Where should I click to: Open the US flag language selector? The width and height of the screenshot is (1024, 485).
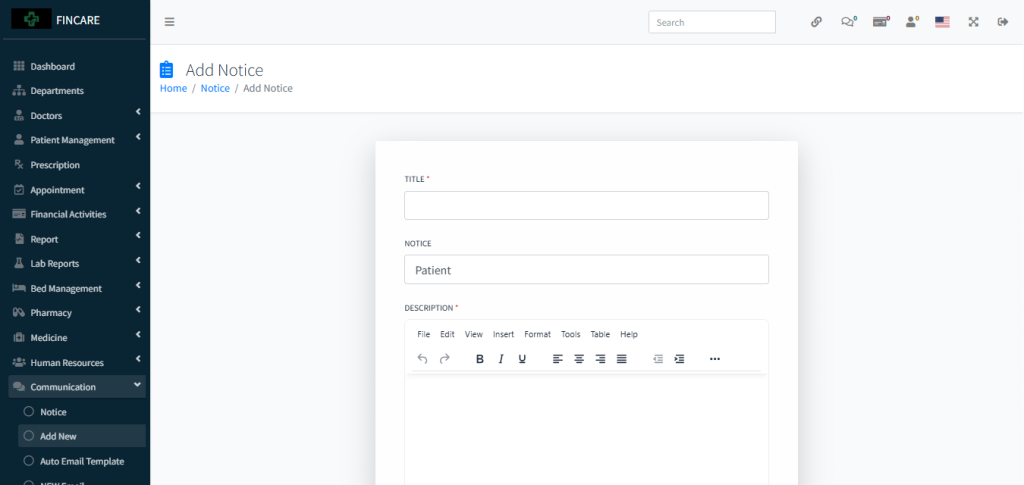click(942, 22)
